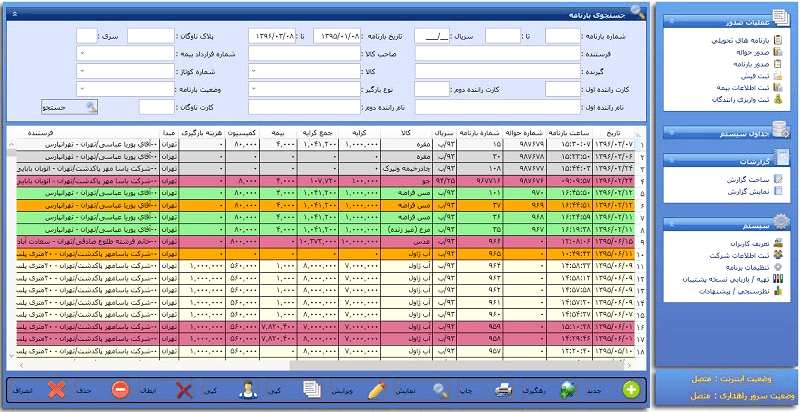800x412 pixels.
Task: Click the dark red X ابطال (Void) icon
Action: pyautogui.click(x=184, y=391)
